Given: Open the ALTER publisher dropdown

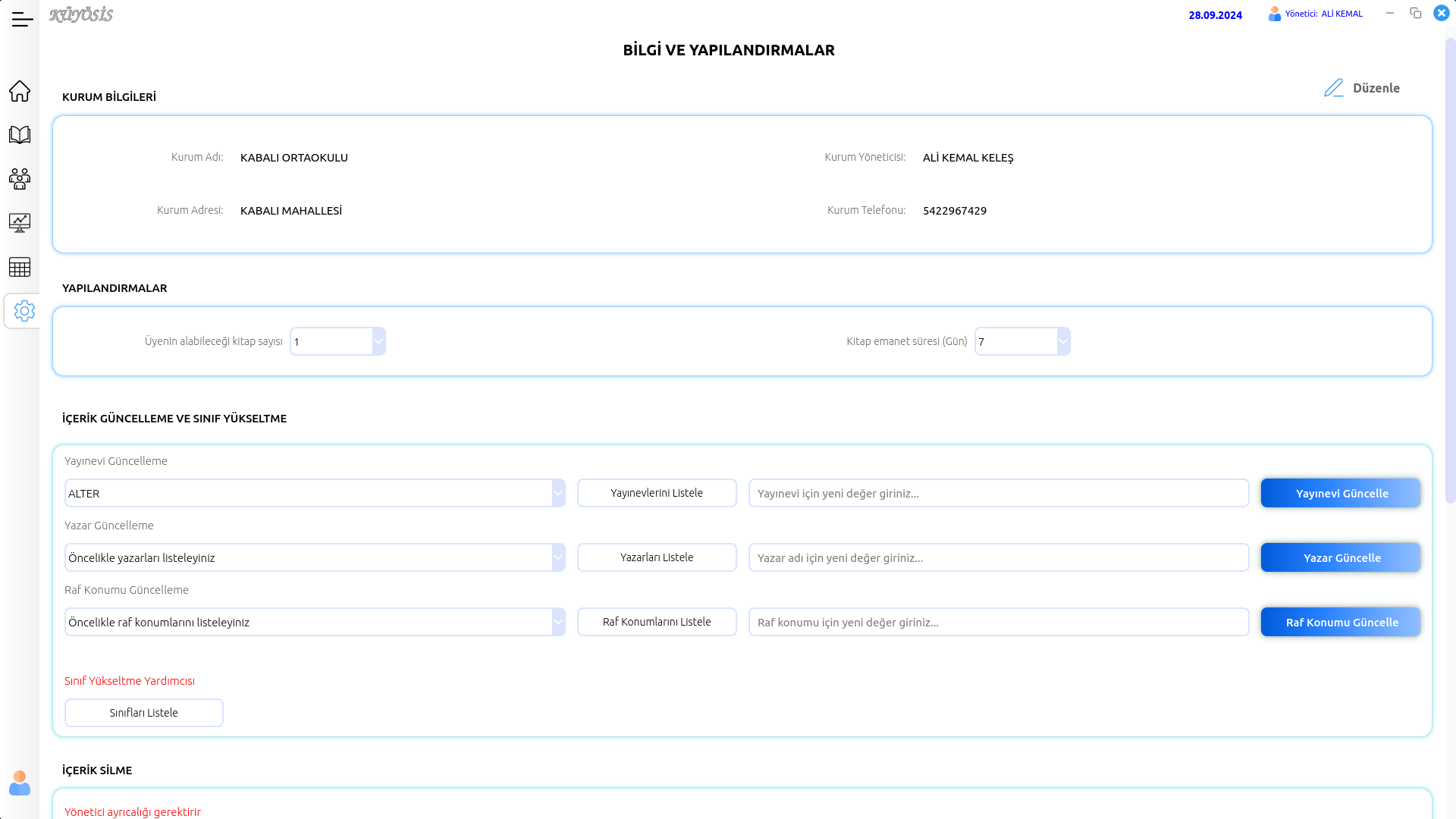Looking at the screenshot, I should point(558,493).
